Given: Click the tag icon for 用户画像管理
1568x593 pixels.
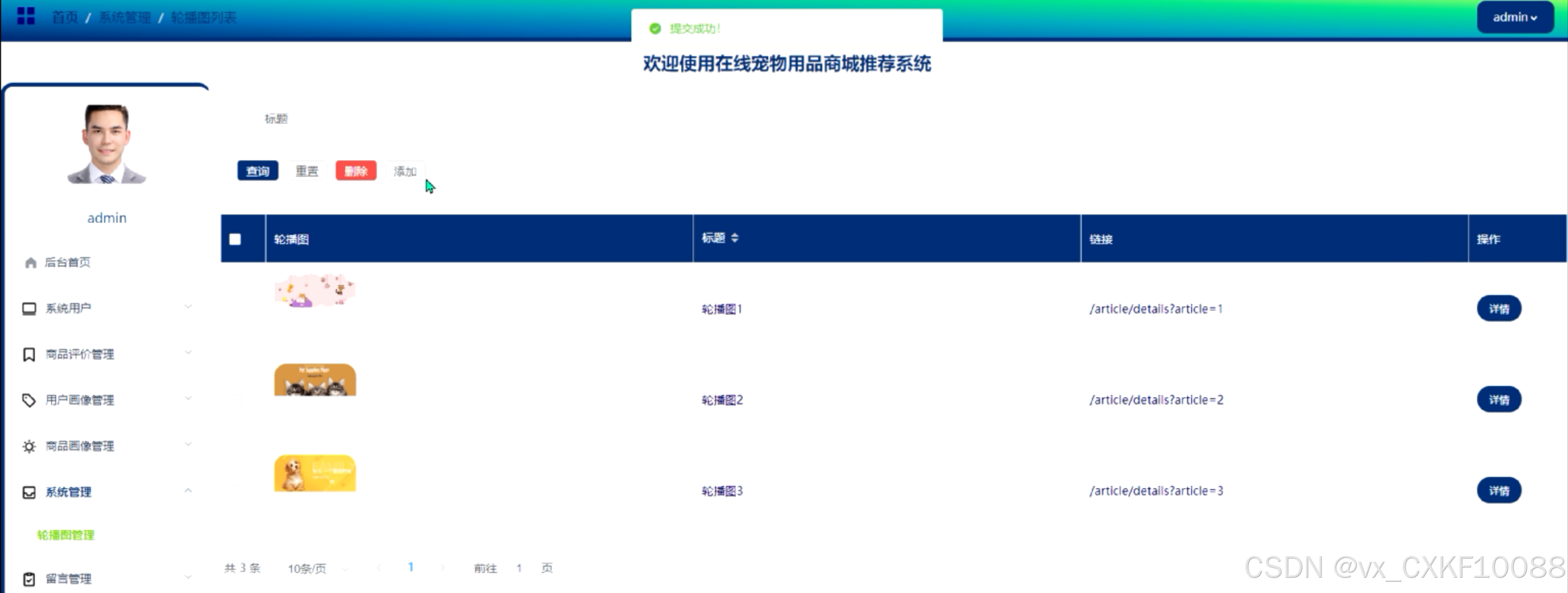Looking at the screenshot, I should click(29, 400).
